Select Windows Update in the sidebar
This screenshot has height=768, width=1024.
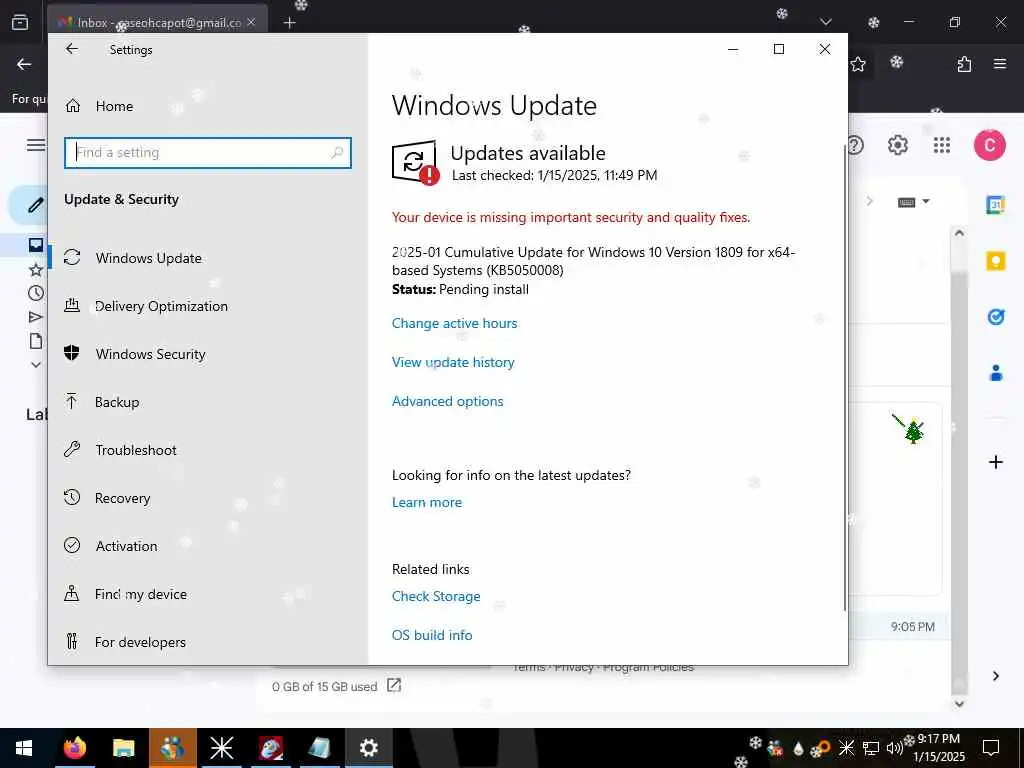coord(148,258)
